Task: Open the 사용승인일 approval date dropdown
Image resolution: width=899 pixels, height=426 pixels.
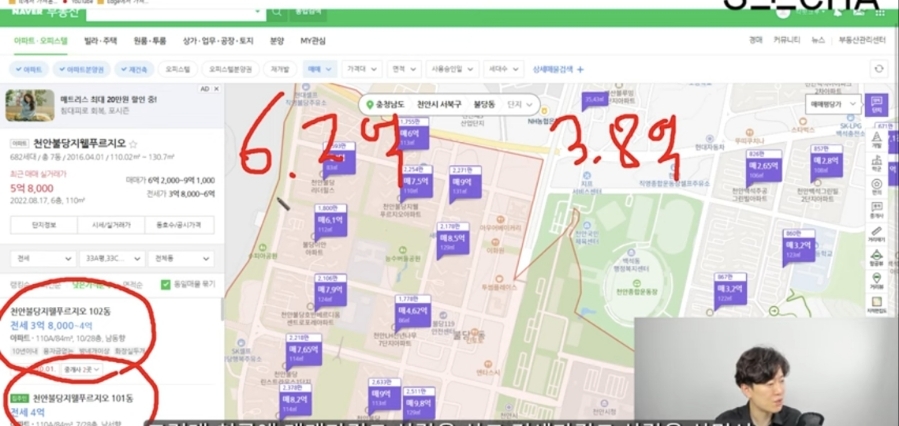Action: coord(452,69)
